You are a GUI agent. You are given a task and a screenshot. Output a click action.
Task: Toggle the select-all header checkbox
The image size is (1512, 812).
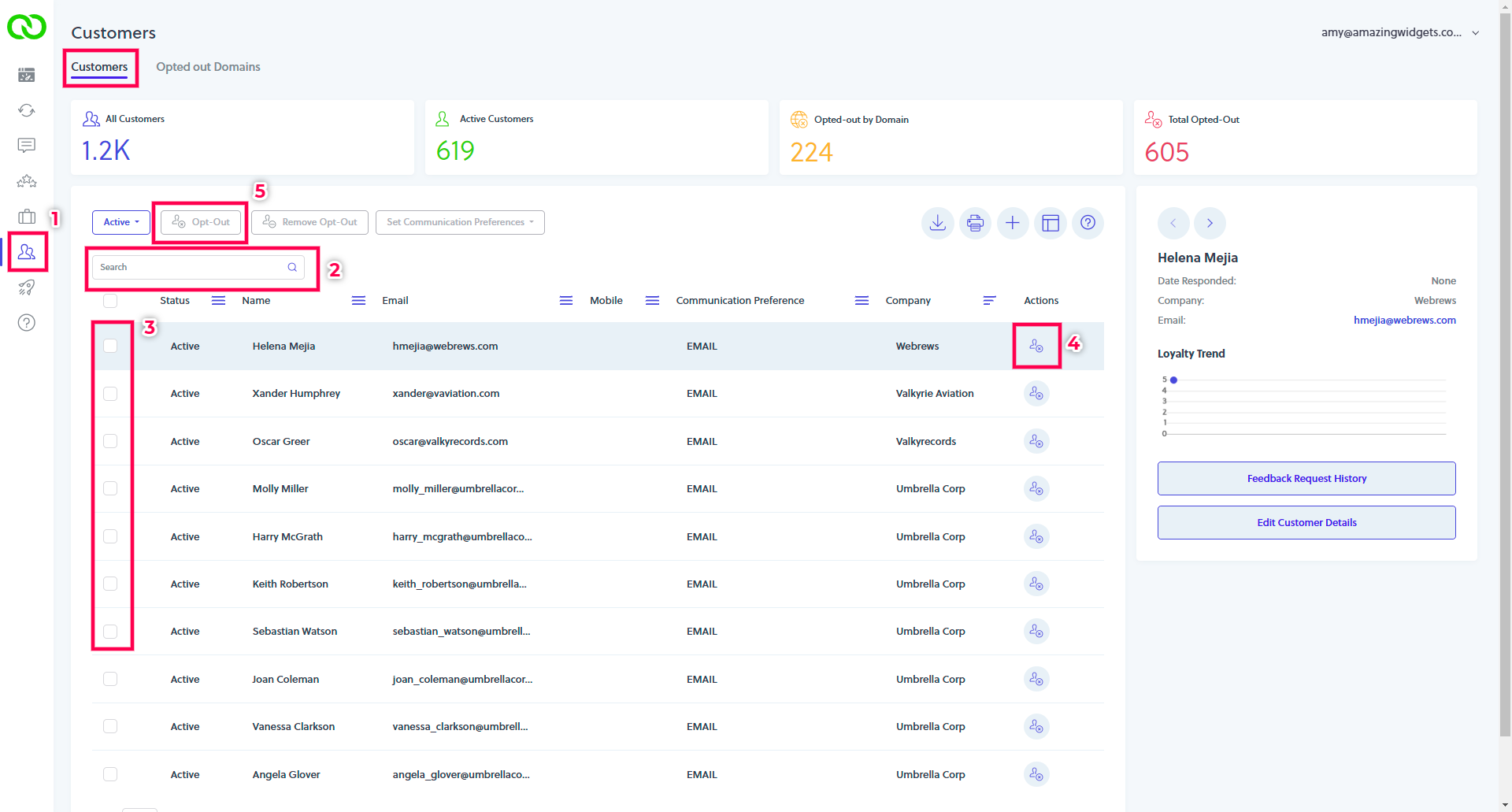click(x=110, y=301)
